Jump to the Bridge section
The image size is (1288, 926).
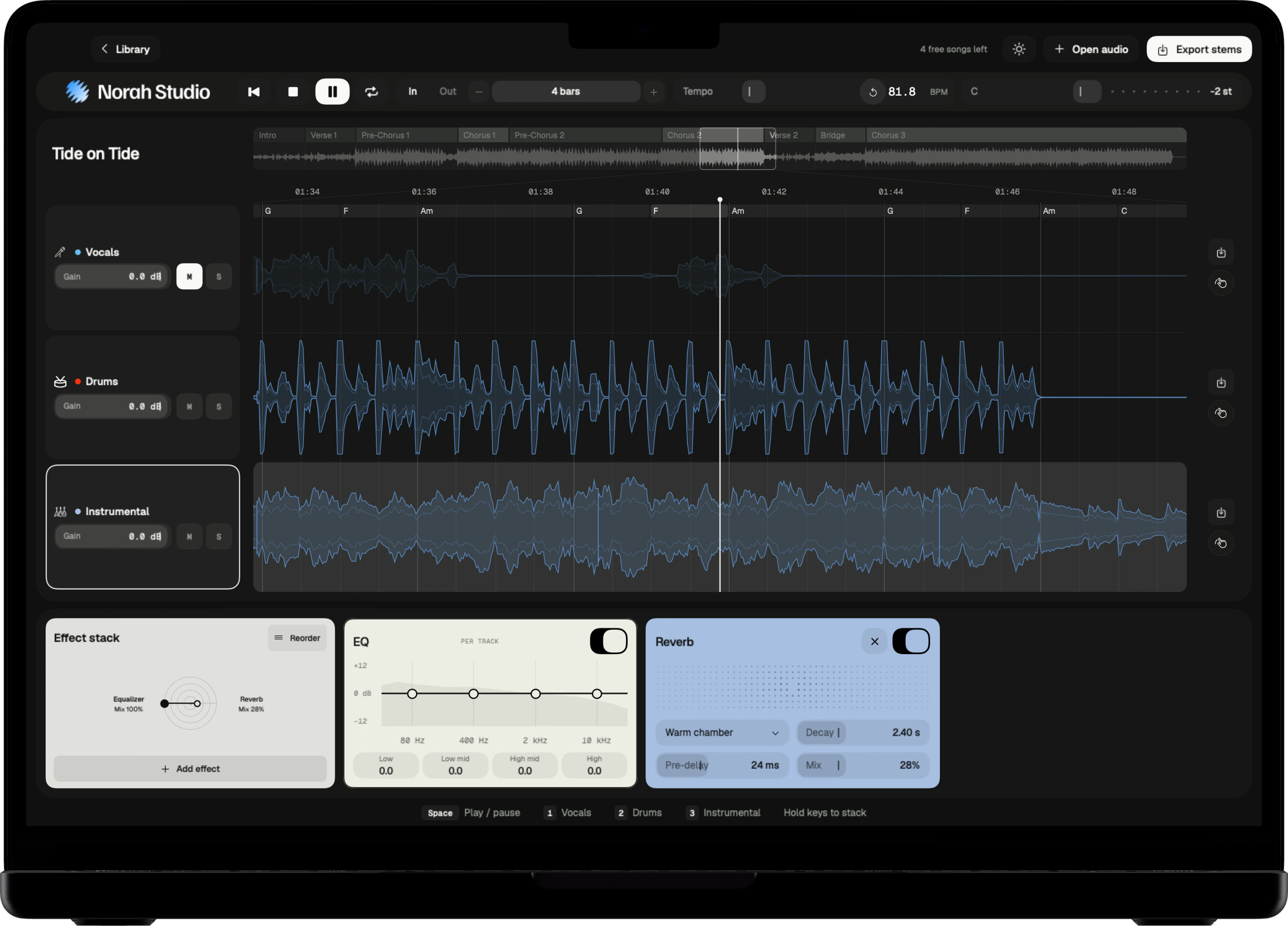840,135
